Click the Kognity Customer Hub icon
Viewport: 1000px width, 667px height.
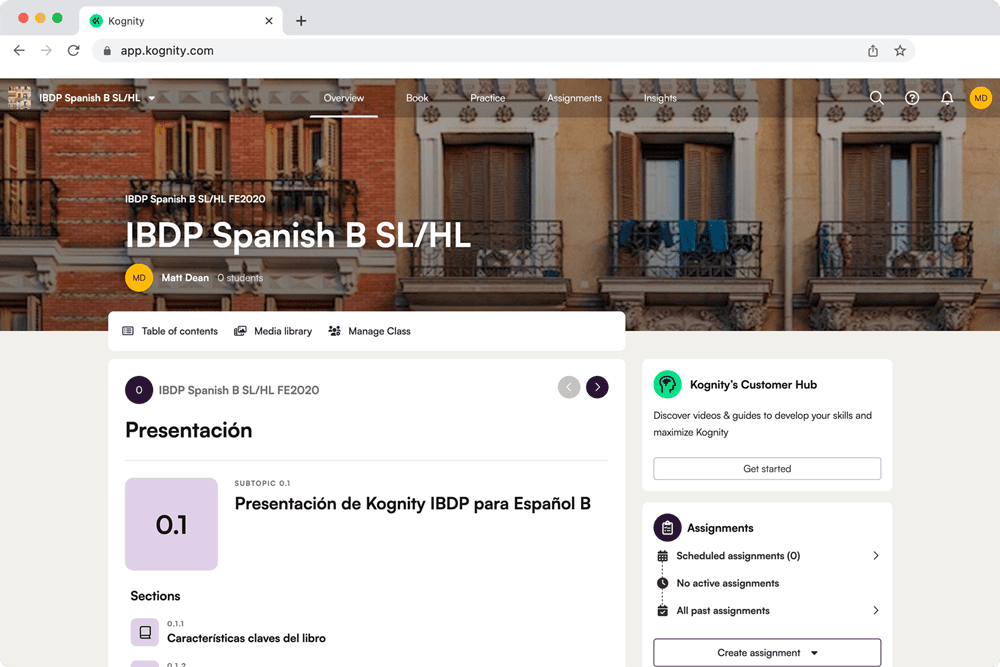tap(667, 384)
